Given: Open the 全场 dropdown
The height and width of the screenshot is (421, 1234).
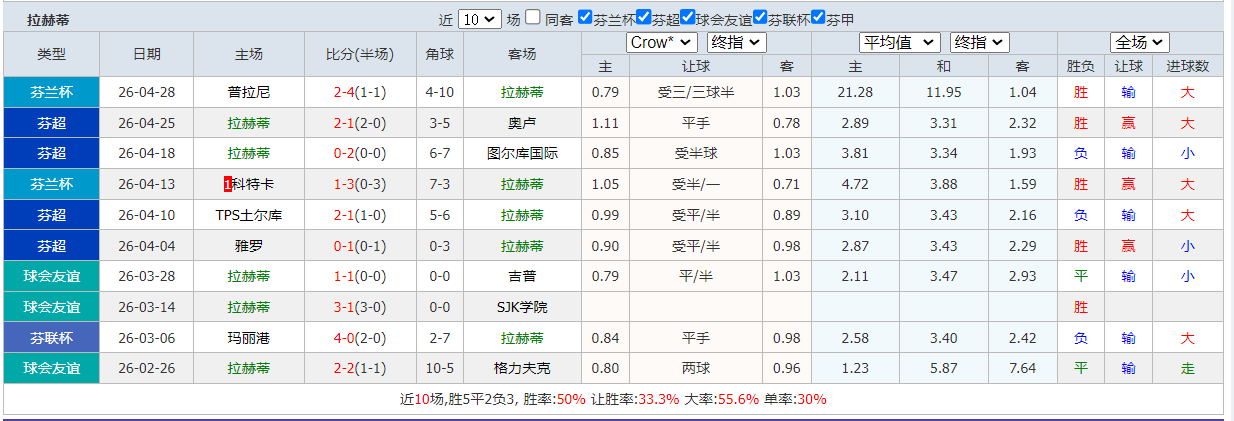Looking at the screenshot, I should pos(1139,42).
